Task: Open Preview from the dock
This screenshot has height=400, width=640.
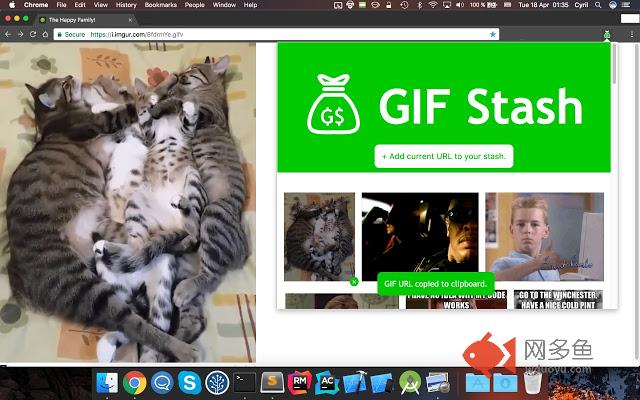Action: pyautogui.click(x=437, y=383)
